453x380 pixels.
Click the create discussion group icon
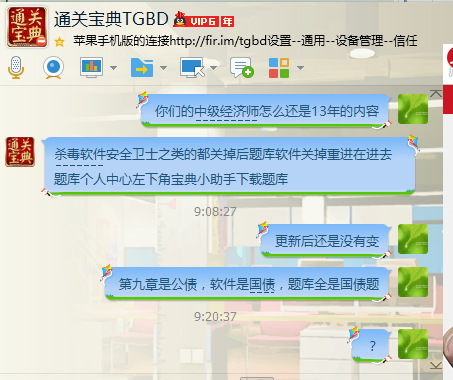(242, 67)
